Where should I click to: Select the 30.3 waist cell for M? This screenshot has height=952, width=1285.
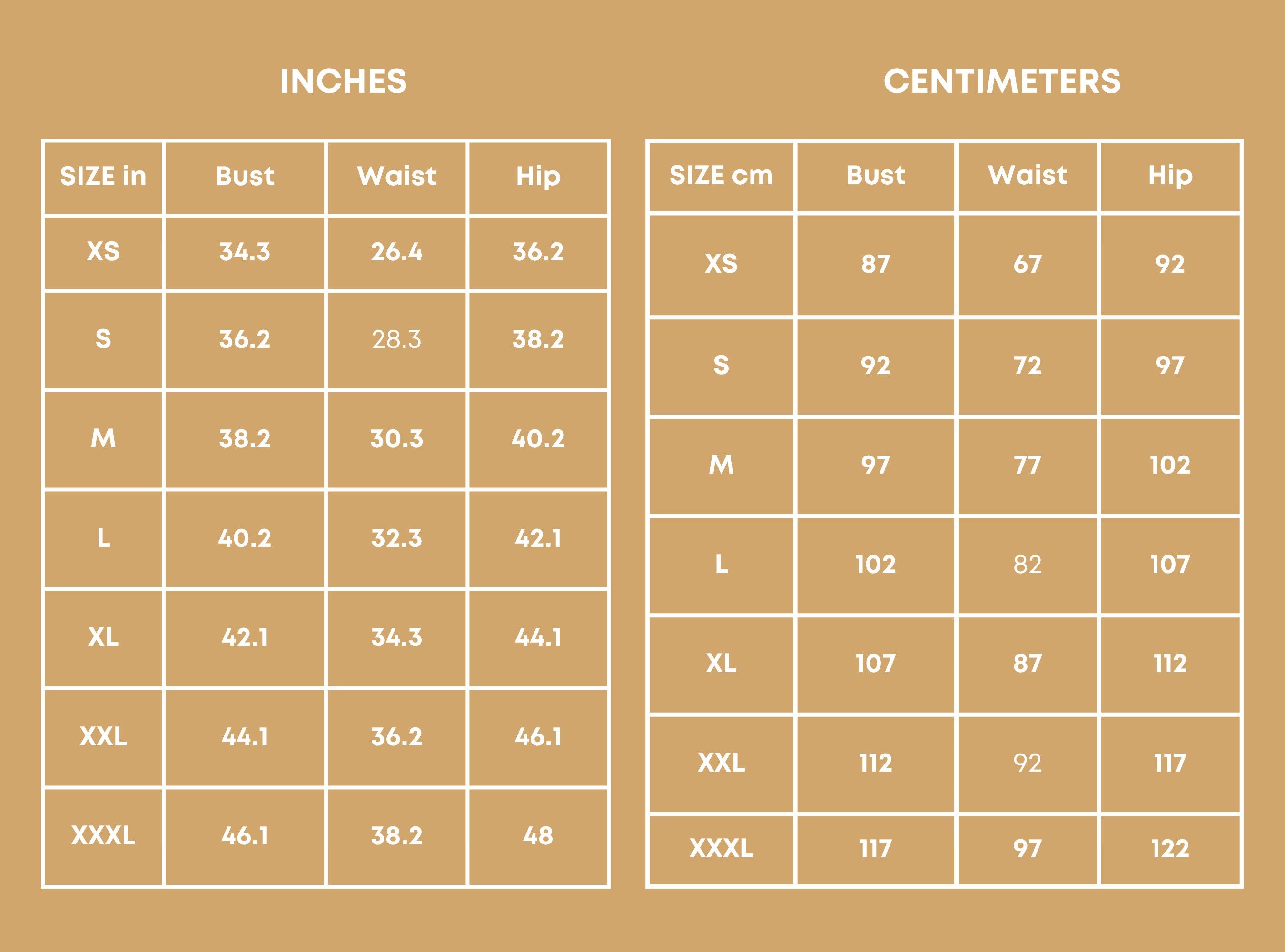[x=396, y=439]
